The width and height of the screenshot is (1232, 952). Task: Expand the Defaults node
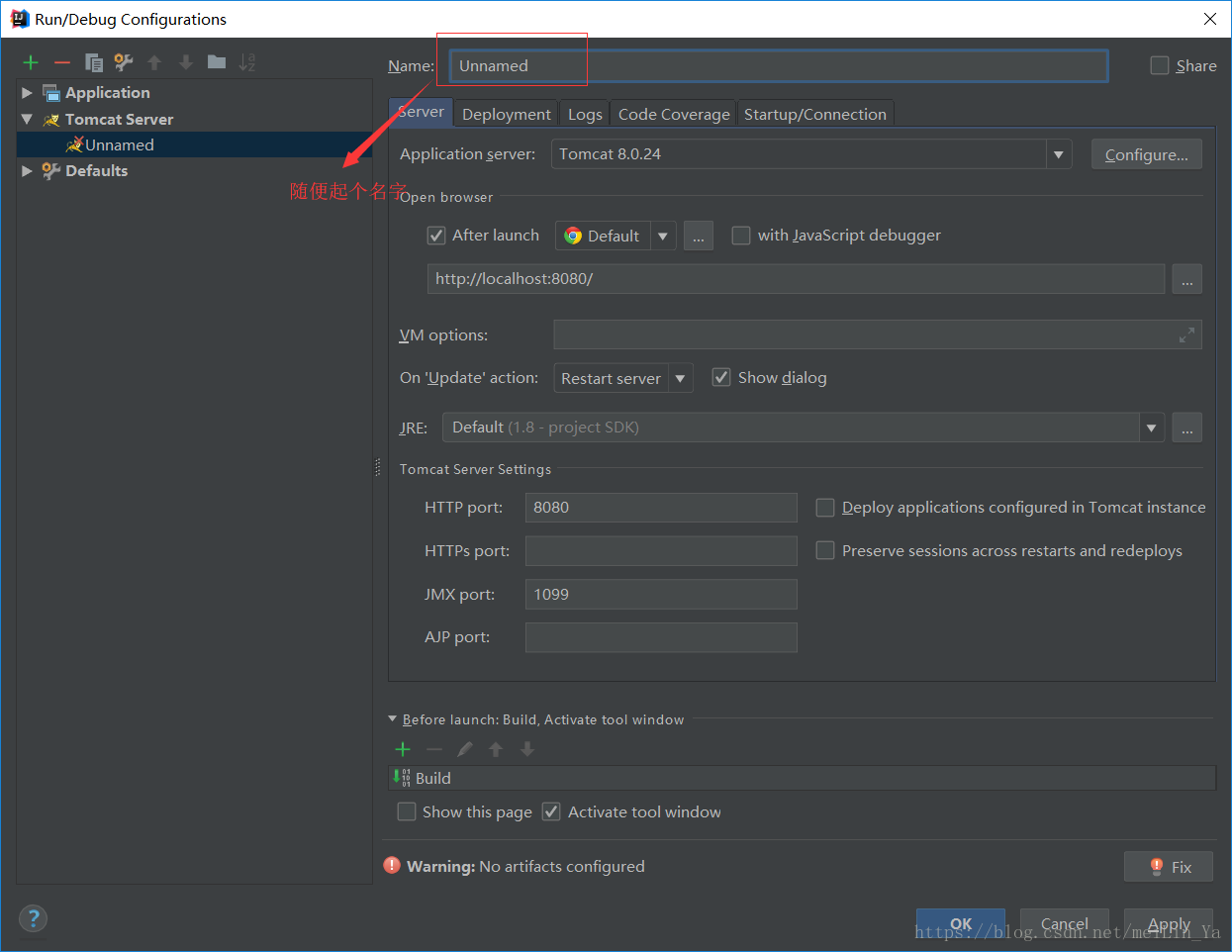tap(27, 171)
